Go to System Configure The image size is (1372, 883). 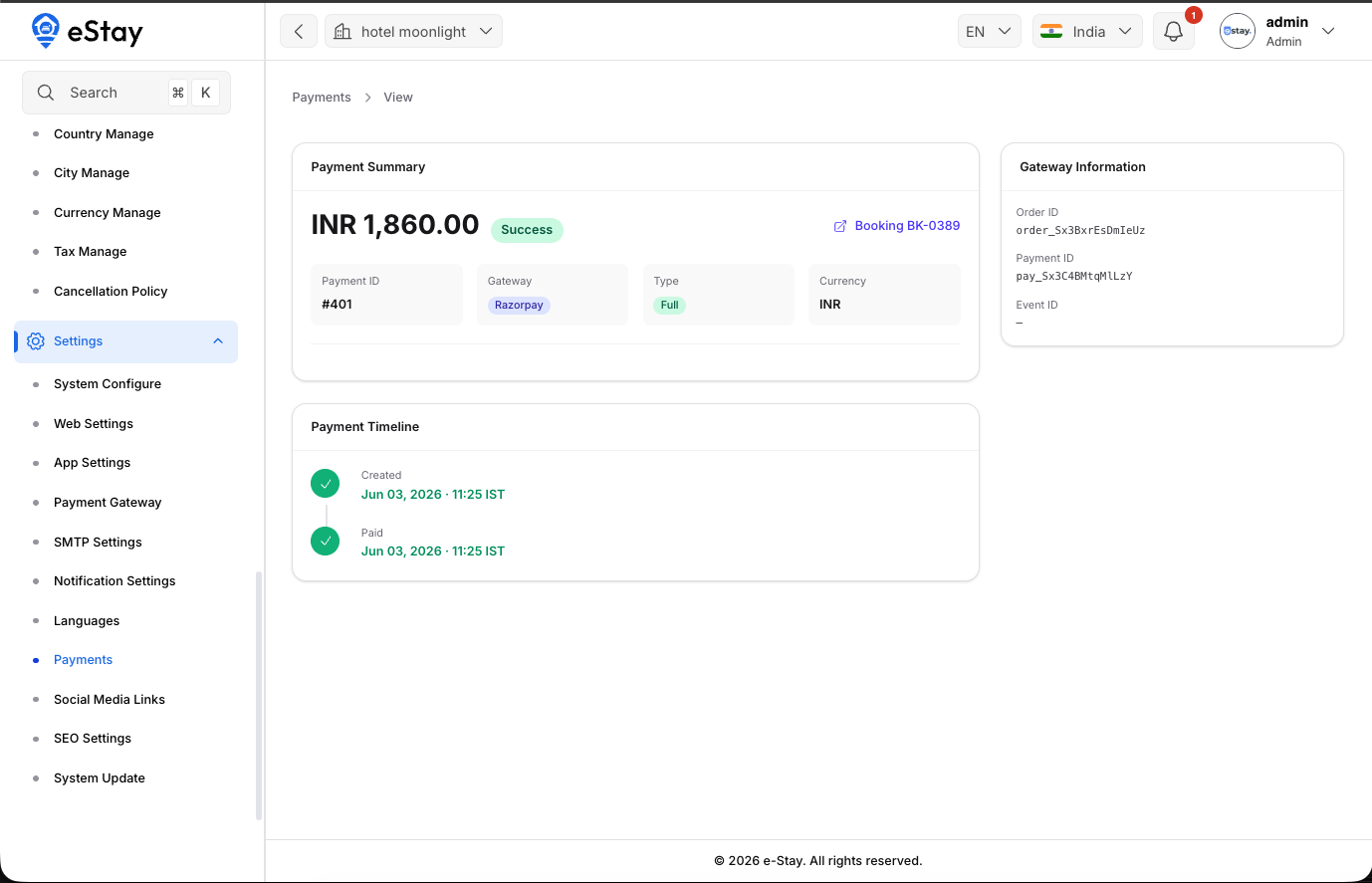coord(108,384)
